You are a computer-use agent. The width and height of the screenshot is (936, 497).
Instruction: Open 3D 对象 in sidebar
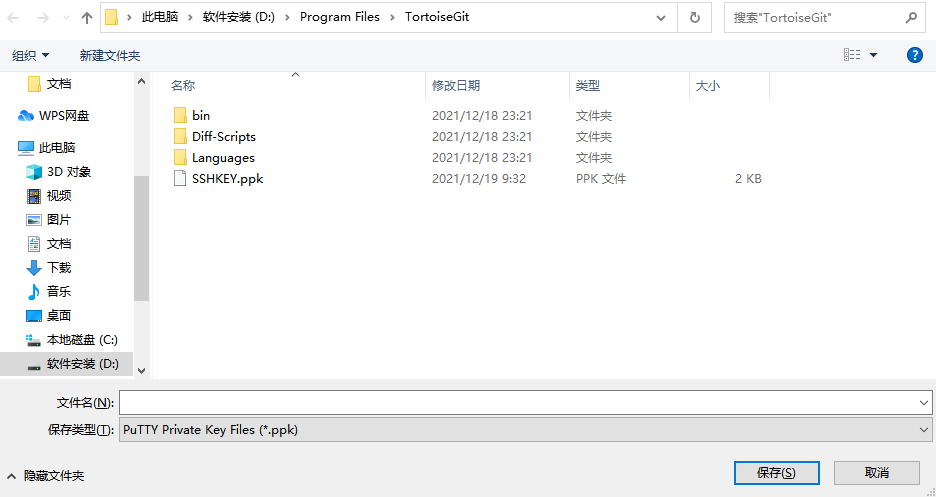(69, 172)
